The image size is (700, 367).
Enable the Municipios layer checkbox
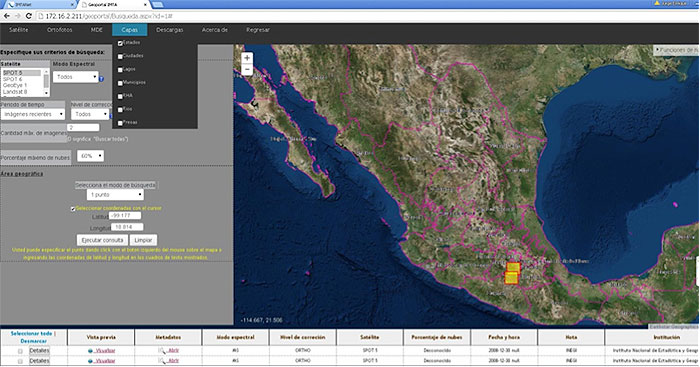[120, 83]
